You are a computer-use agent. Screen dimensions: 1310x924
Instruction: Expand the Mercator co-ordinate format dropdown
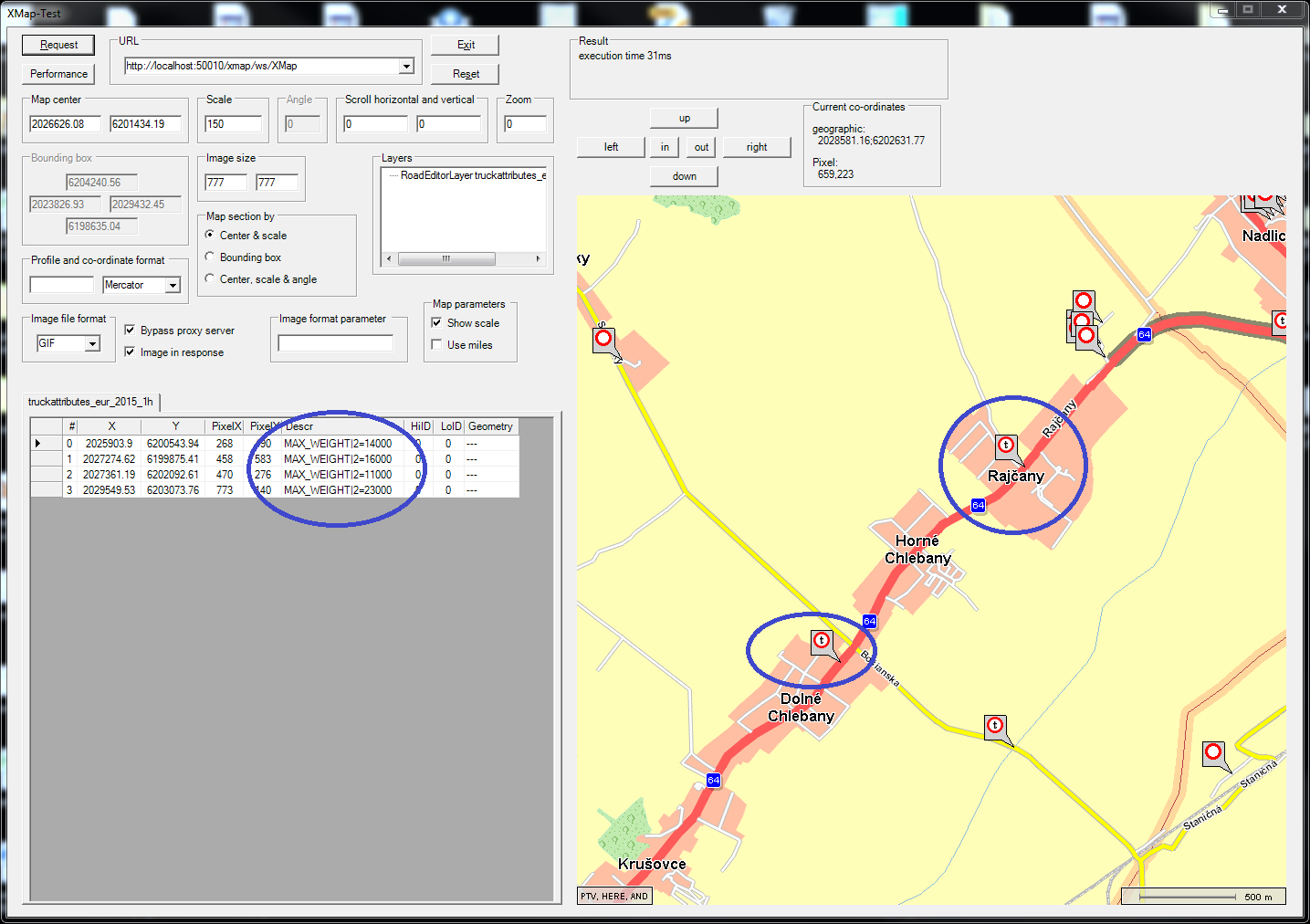click(x=173, y=286)
